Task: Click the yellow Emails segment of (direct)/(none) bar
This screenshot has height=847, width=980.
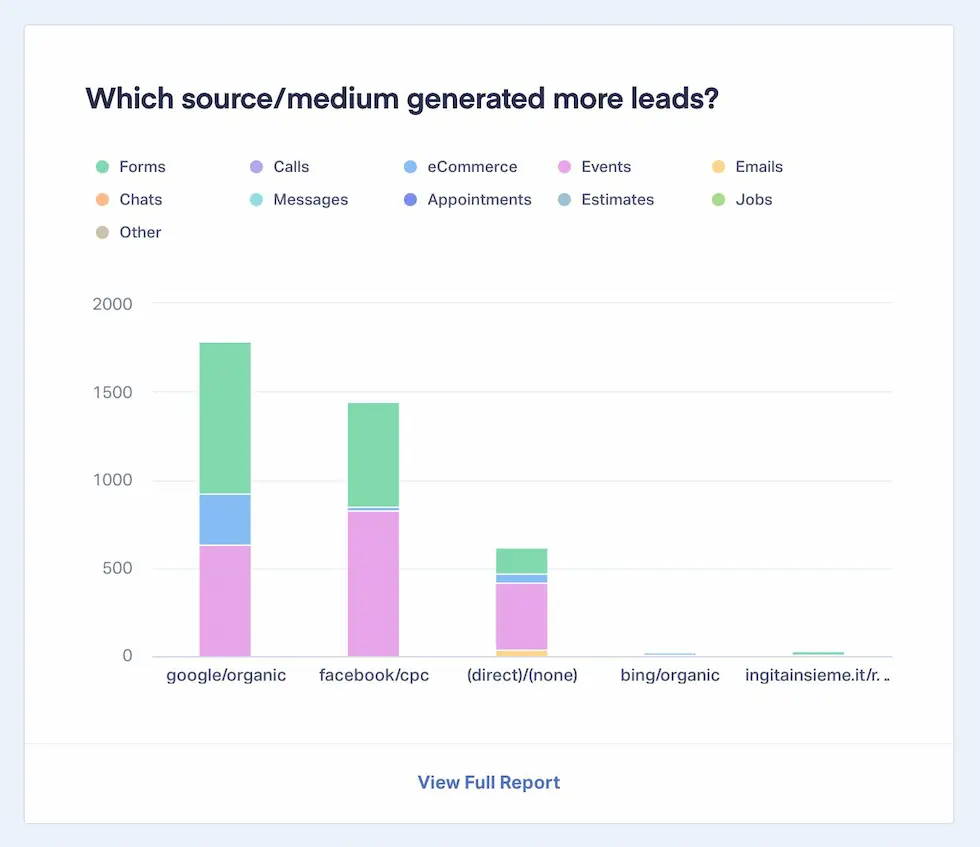Action: [x=521, y=654]
